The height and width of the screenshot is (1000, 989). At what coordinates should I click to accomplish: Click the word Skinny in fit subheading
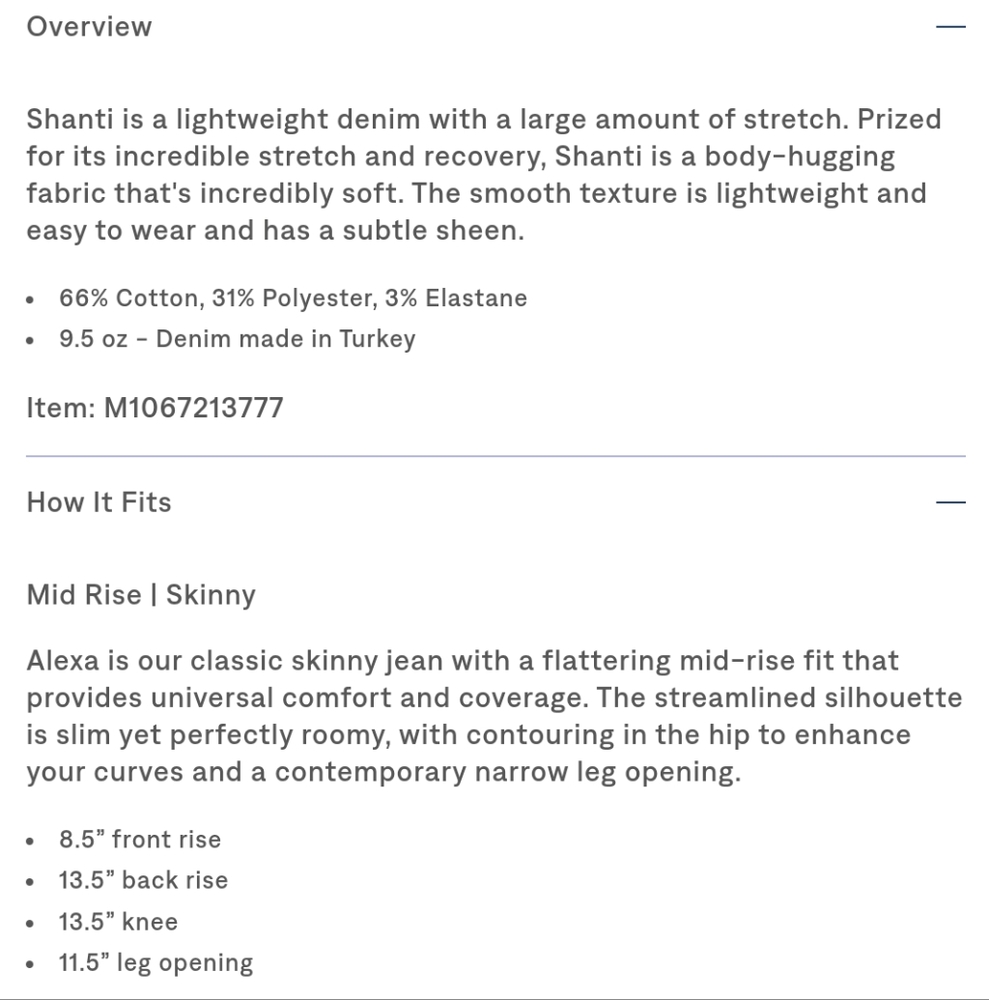tap(211, 595)
